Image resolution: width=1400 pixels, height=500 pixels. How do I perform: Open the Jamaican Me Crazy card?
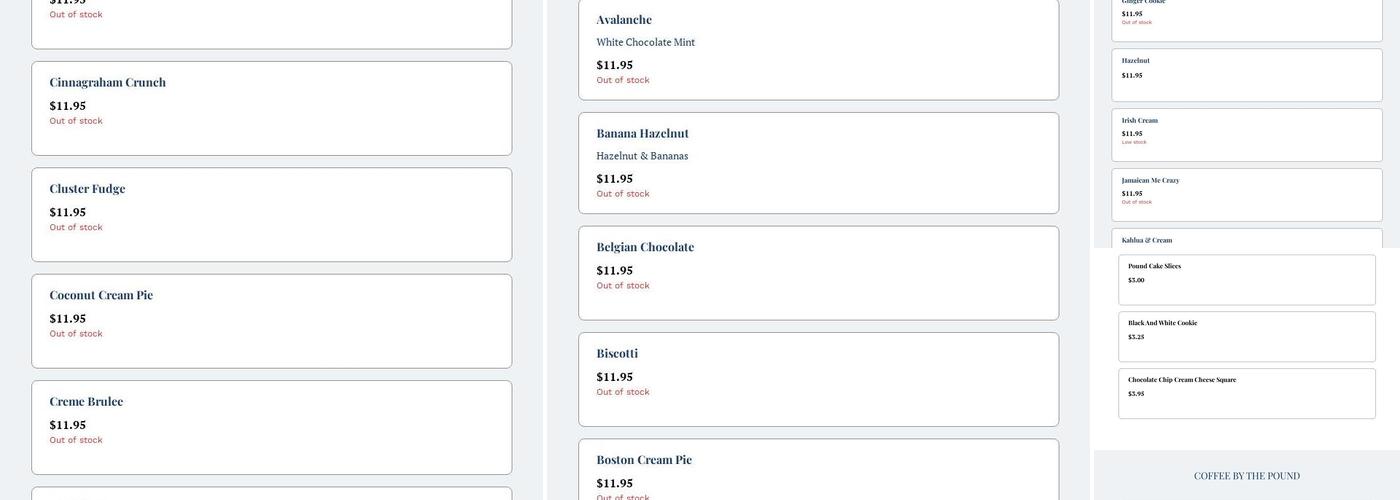click(1246, 195)
